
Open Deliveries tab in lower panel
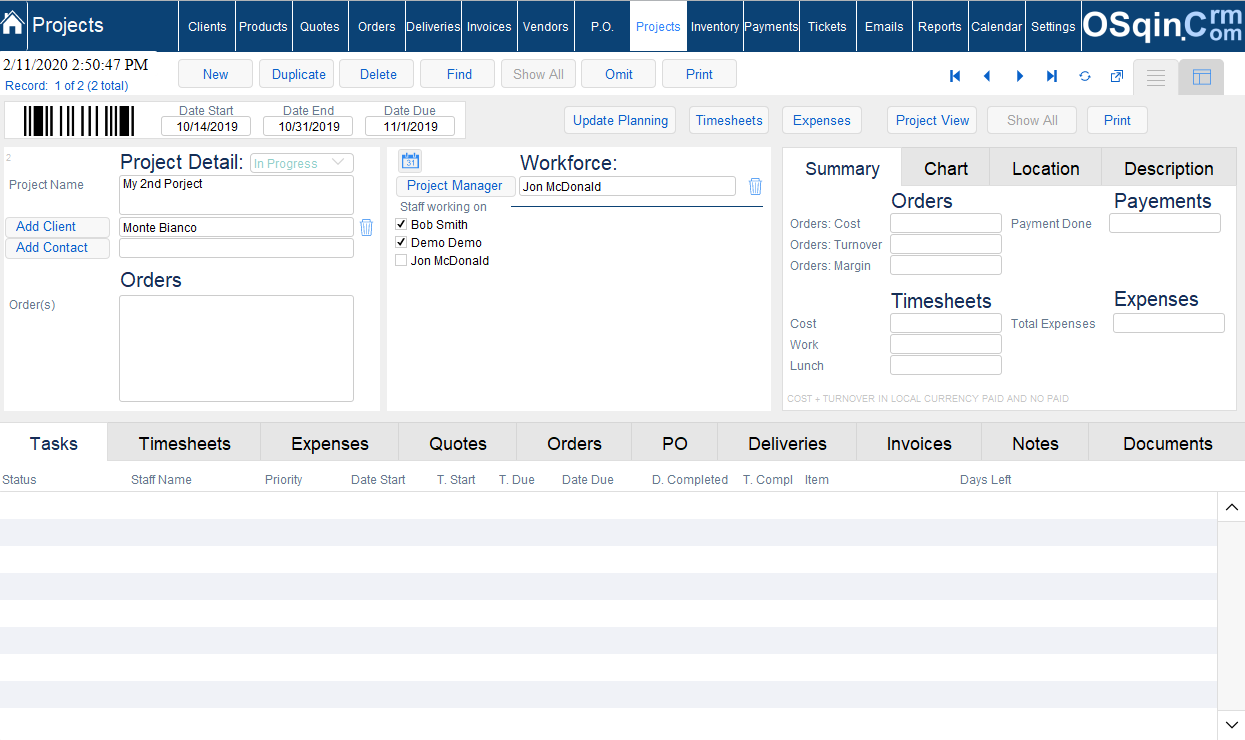click(787, 443)
